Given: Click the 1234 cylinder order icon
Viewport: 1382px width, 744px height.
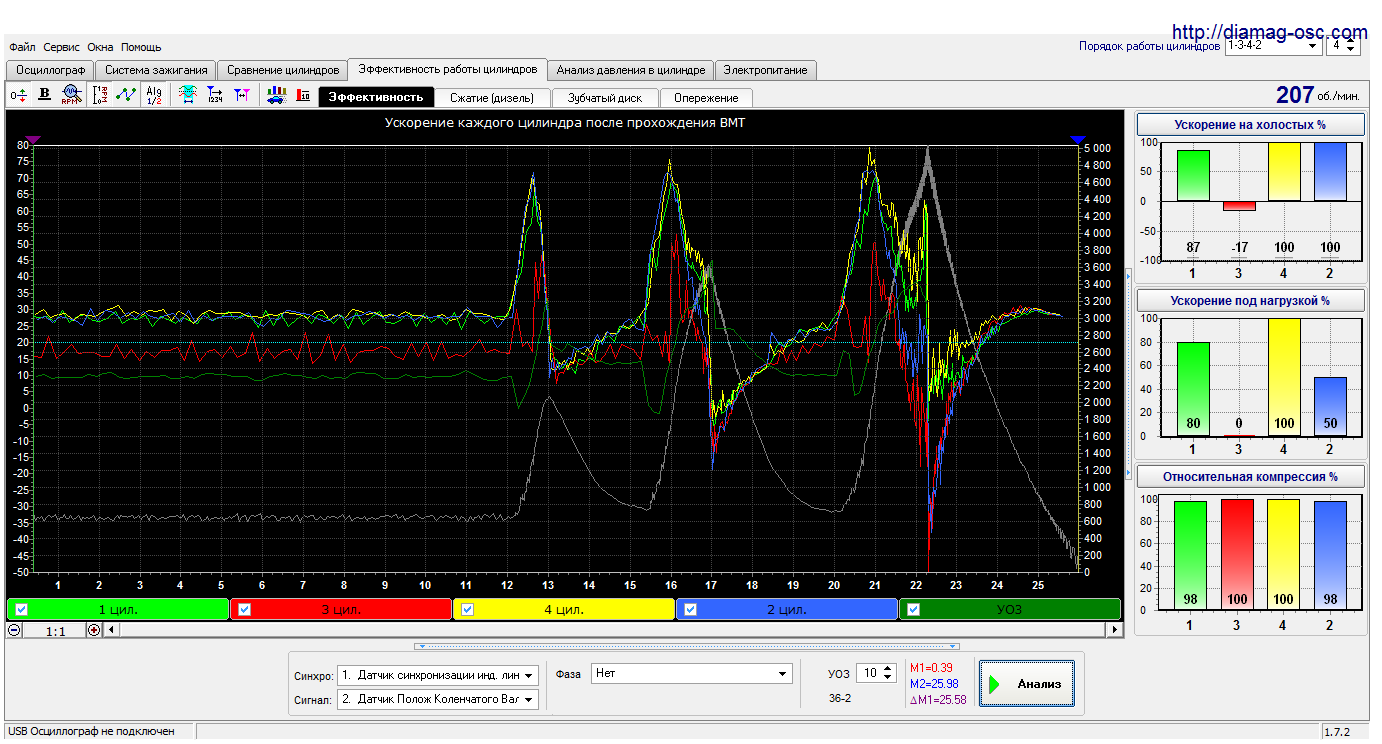Looking at the screenshot, I should [x=214, y=95].
